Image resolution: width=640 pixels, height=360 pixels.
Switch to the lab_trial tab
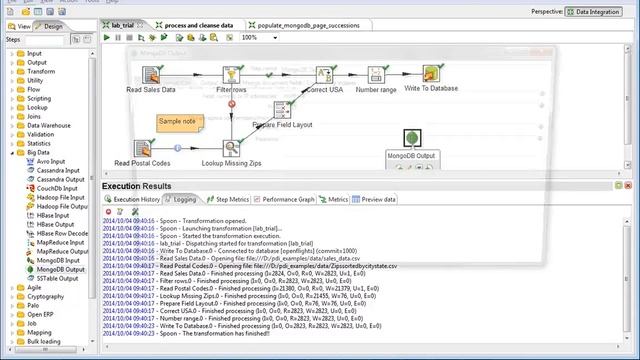coord(122,25)
